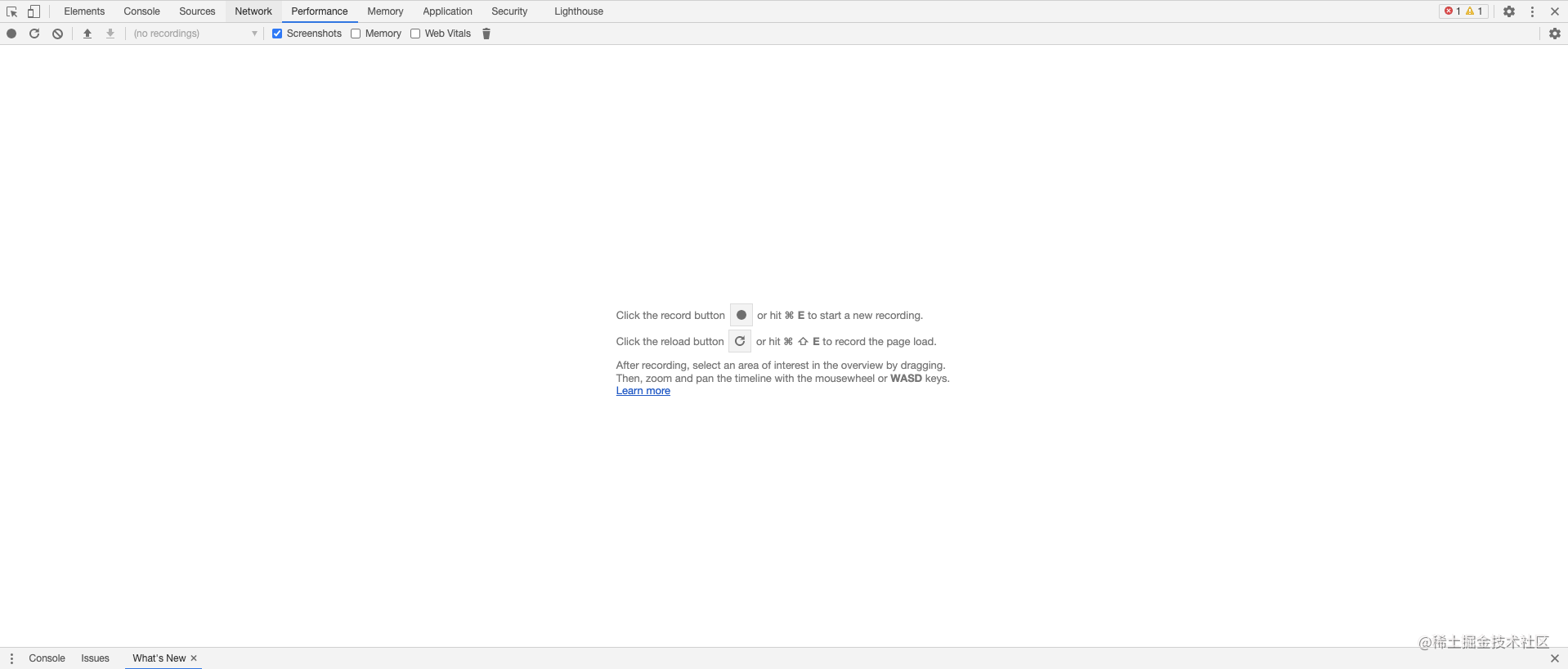Open the Network tab

click(253, 11)
